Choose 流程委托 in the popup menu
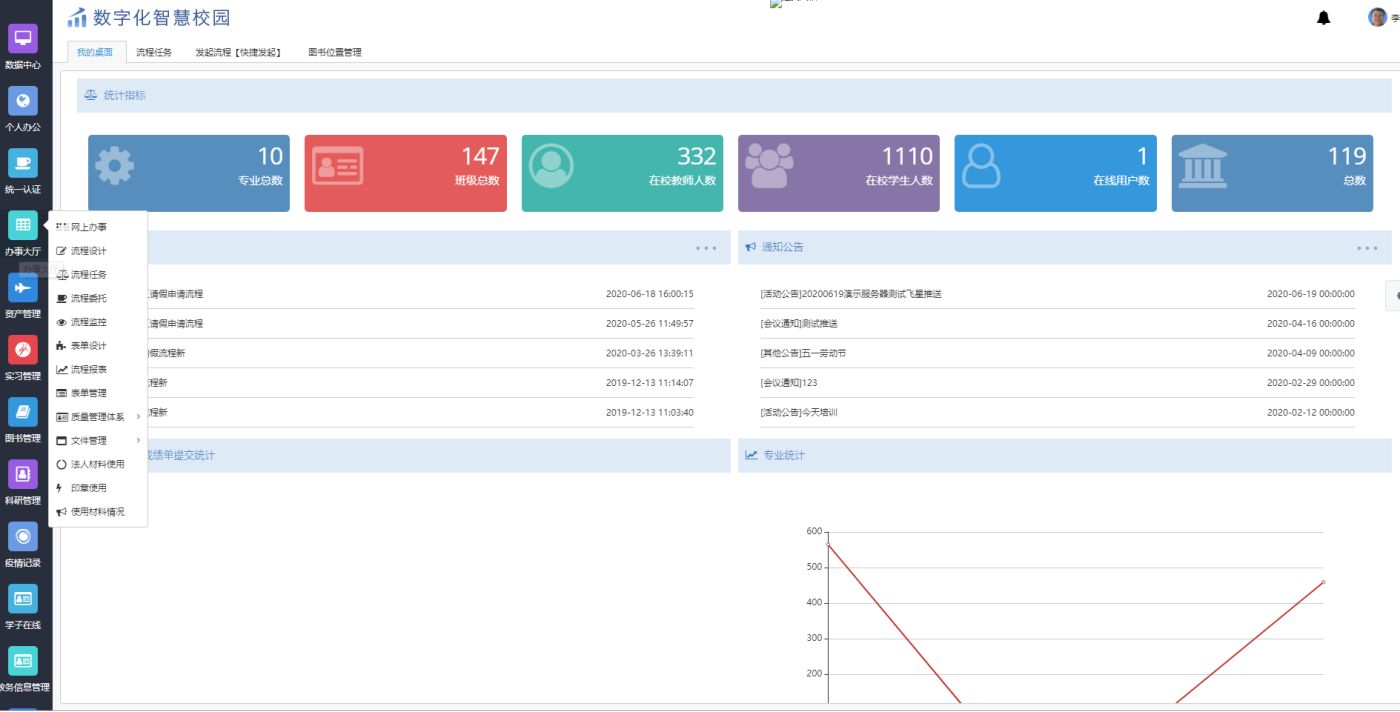The height and width of the screenshot is (712, 1400). tap(98, 298)
